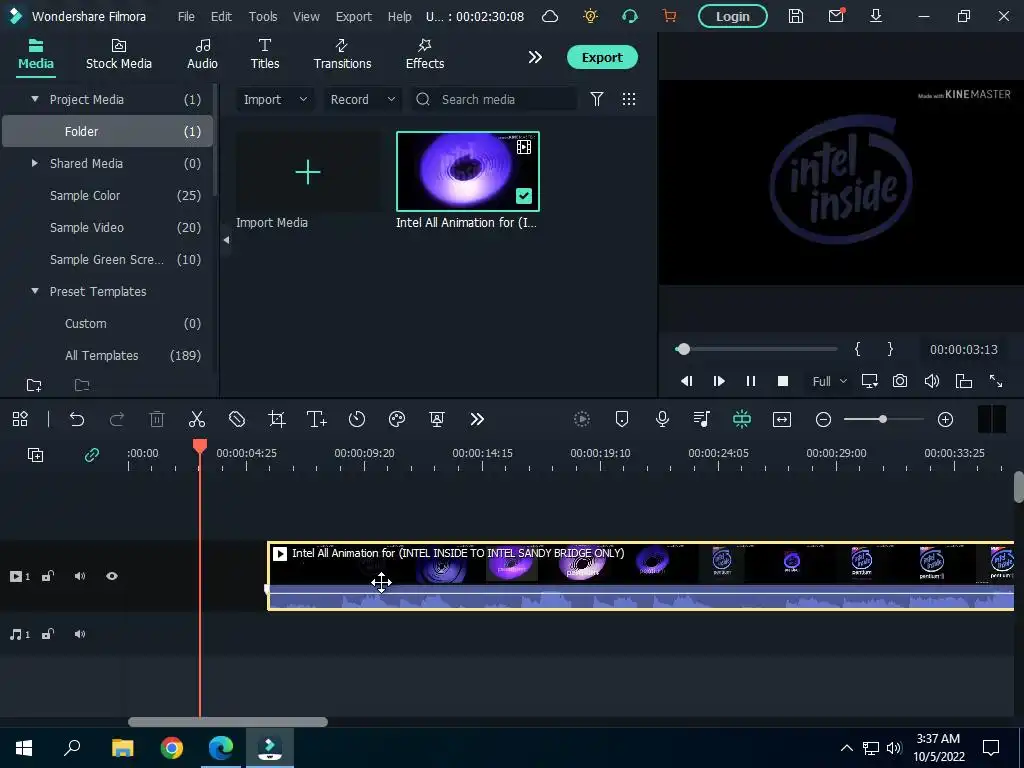Add a marker with the shield icon
The image size is (1024, 768).
(x=622, y=419)
